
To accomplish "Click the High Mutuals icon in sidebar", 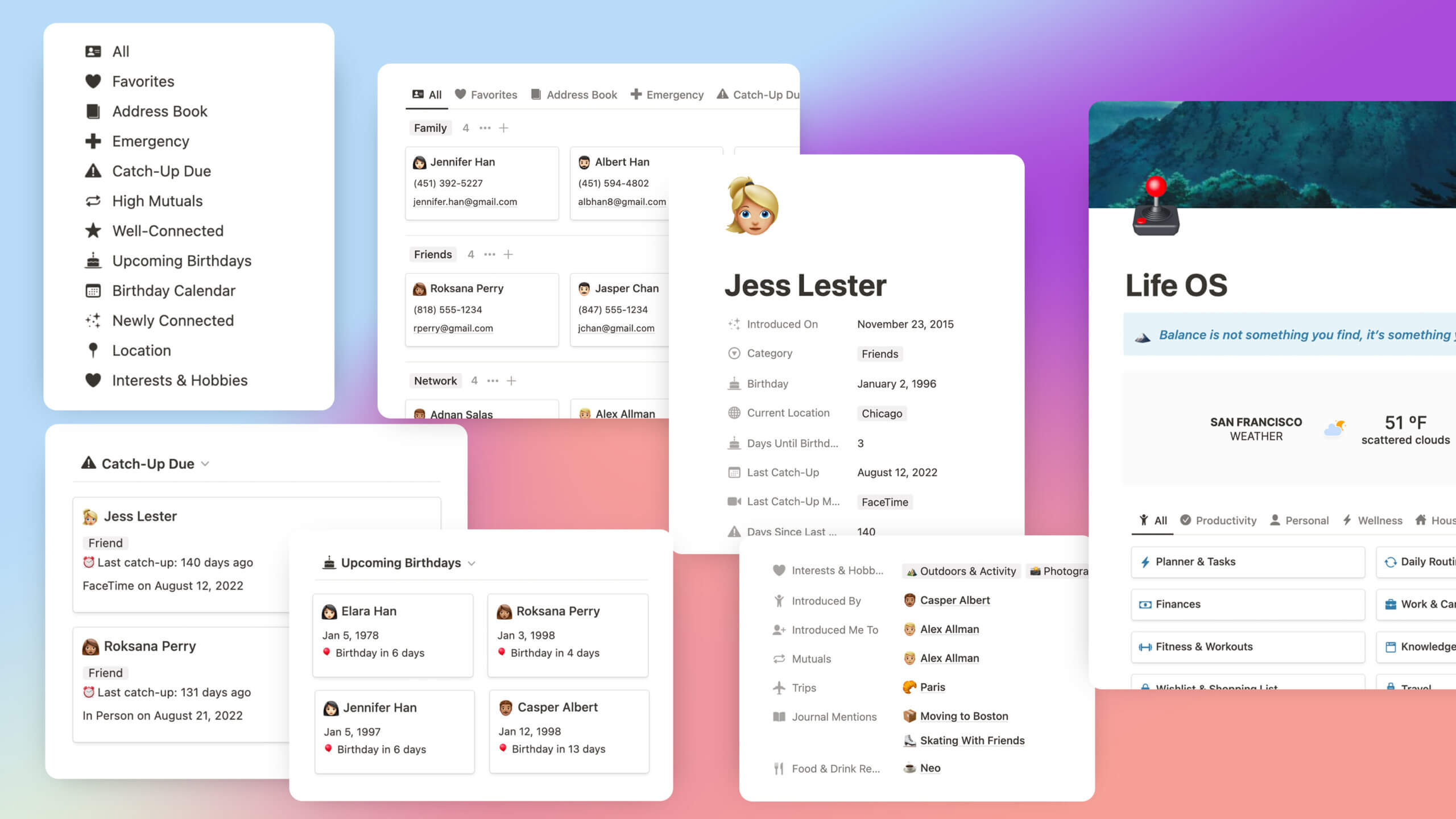I will pos(92,201).
